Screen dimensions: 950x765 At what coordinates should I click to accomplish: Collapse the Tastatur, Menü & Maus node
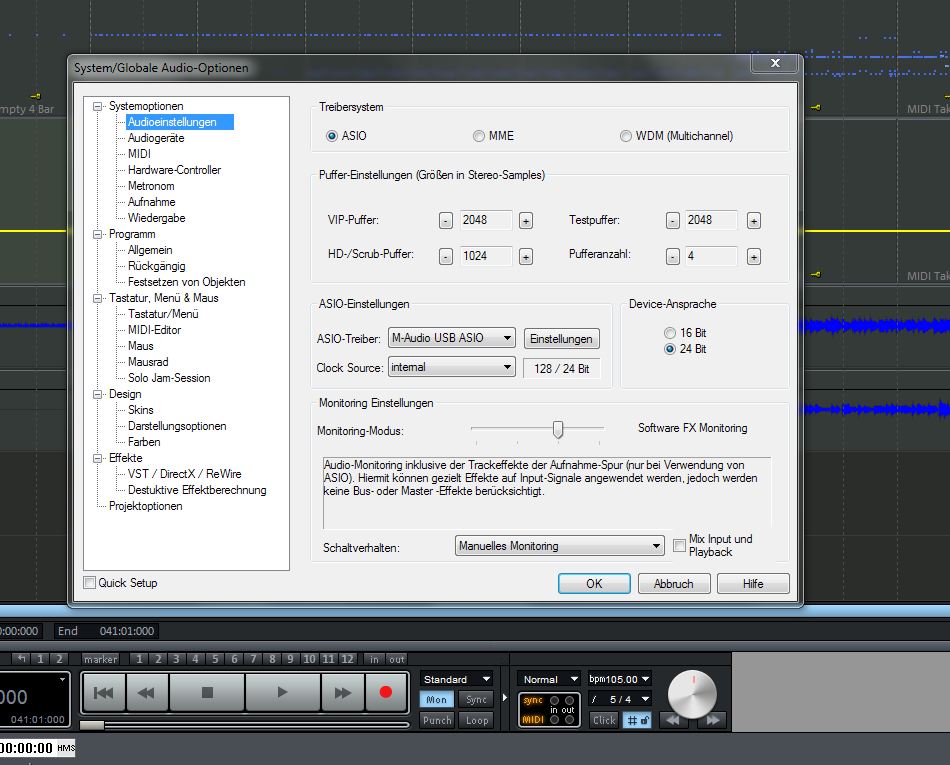coord(97,298)
